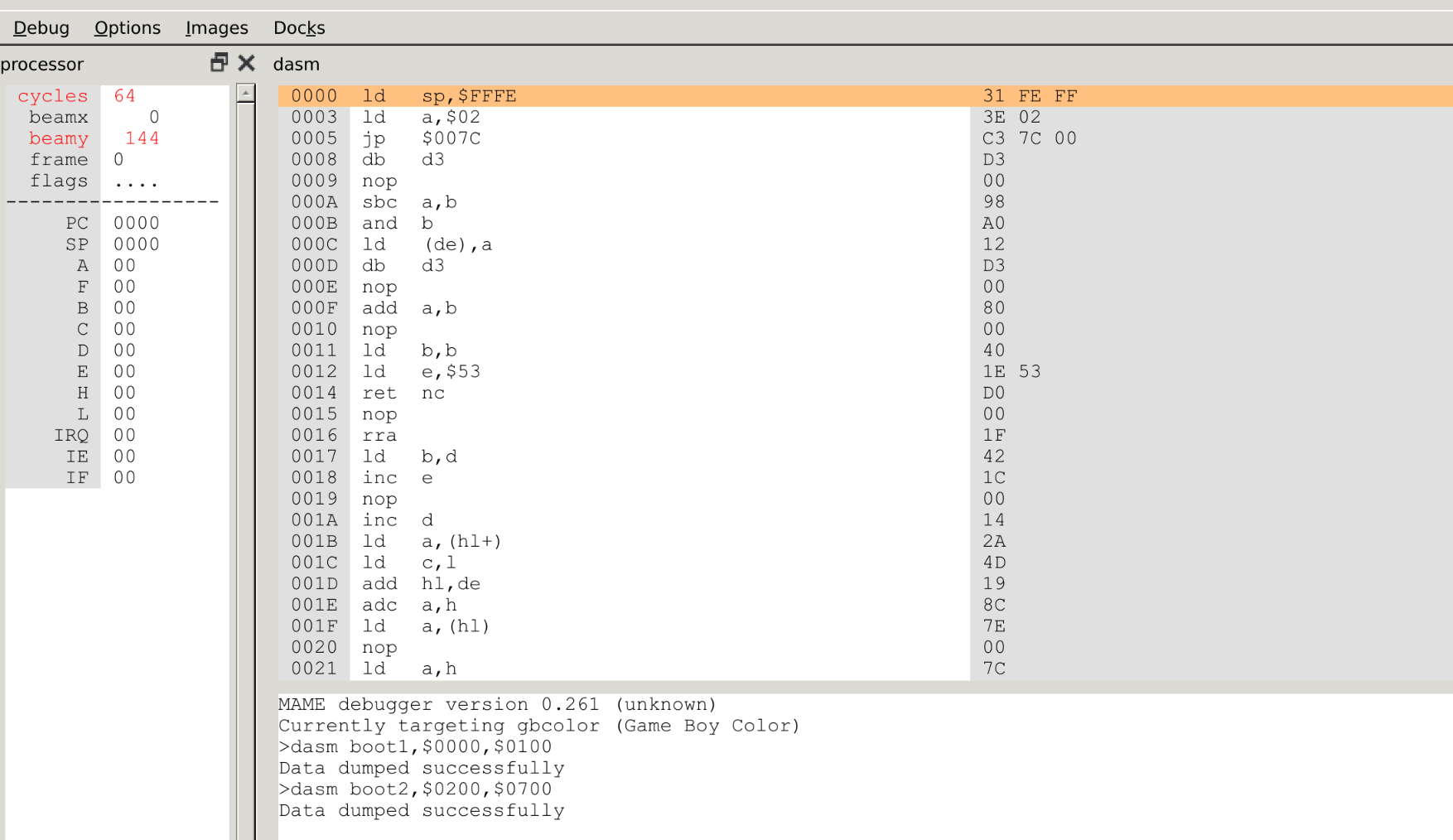Screen dimensions: 1453x840
Task: Click the 'add a,b' line at 000F
Action: (x=866, y=308)
